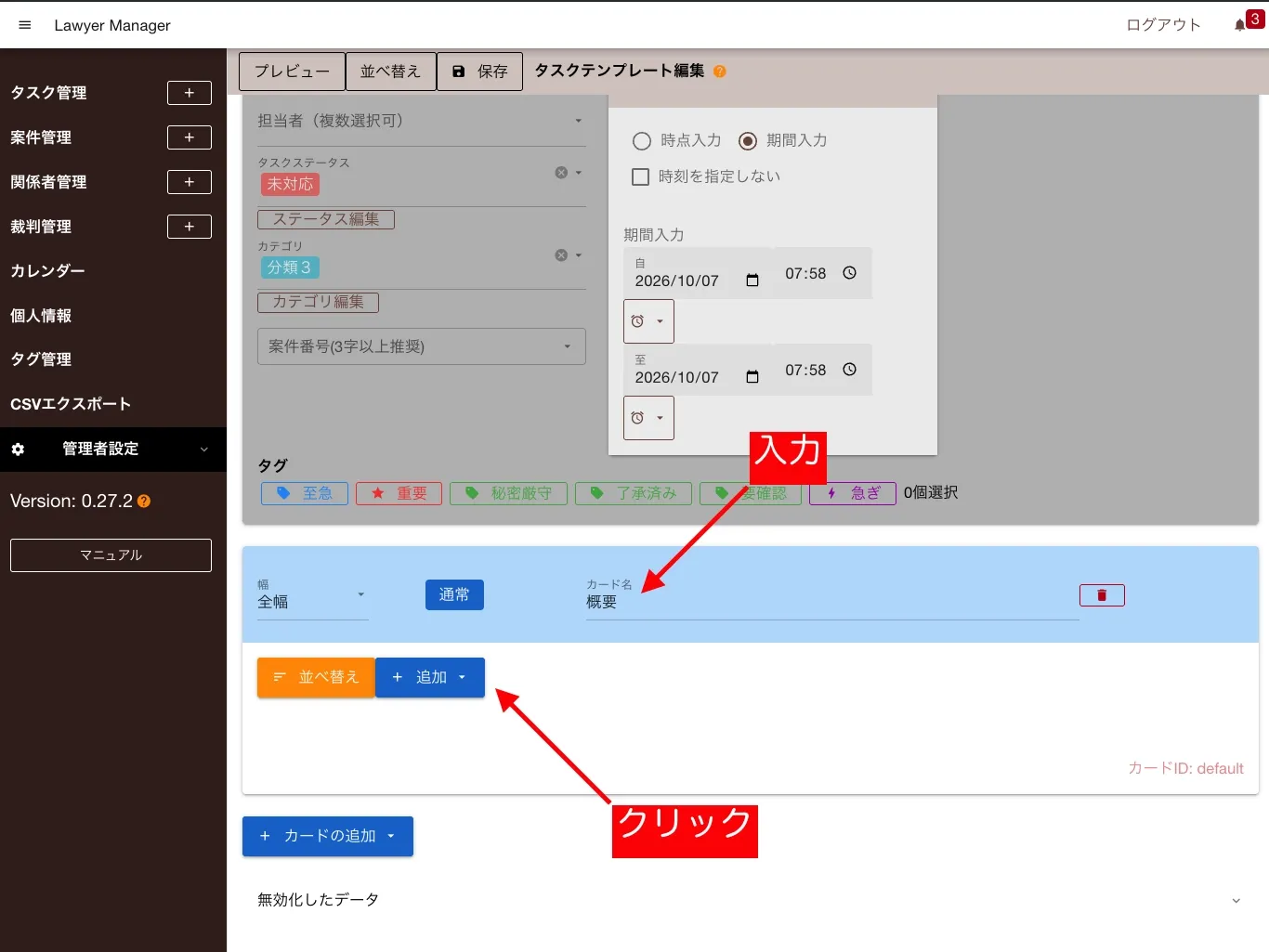Open the 担当者（複数選択可） dropdown
Viewport: 1269px width, 952px height.
(421, 122)
